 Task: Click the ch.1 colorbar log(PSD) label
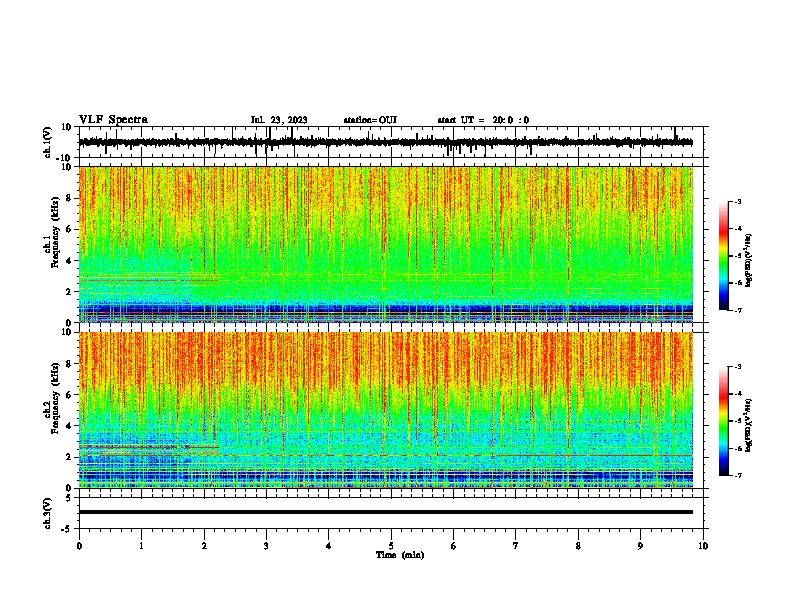748,260
